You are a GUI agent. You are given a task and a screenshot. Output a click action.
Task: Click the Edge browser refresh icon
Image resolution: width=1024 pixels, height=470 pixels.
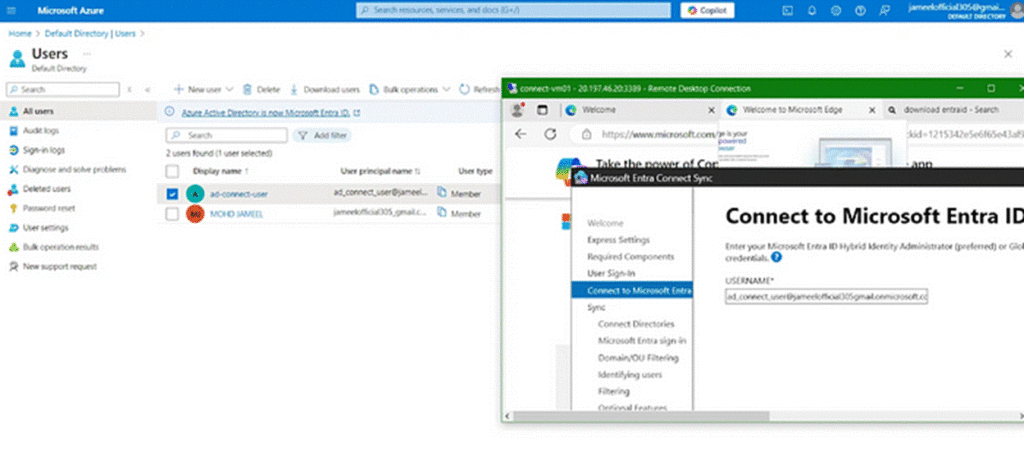point(549,134)
